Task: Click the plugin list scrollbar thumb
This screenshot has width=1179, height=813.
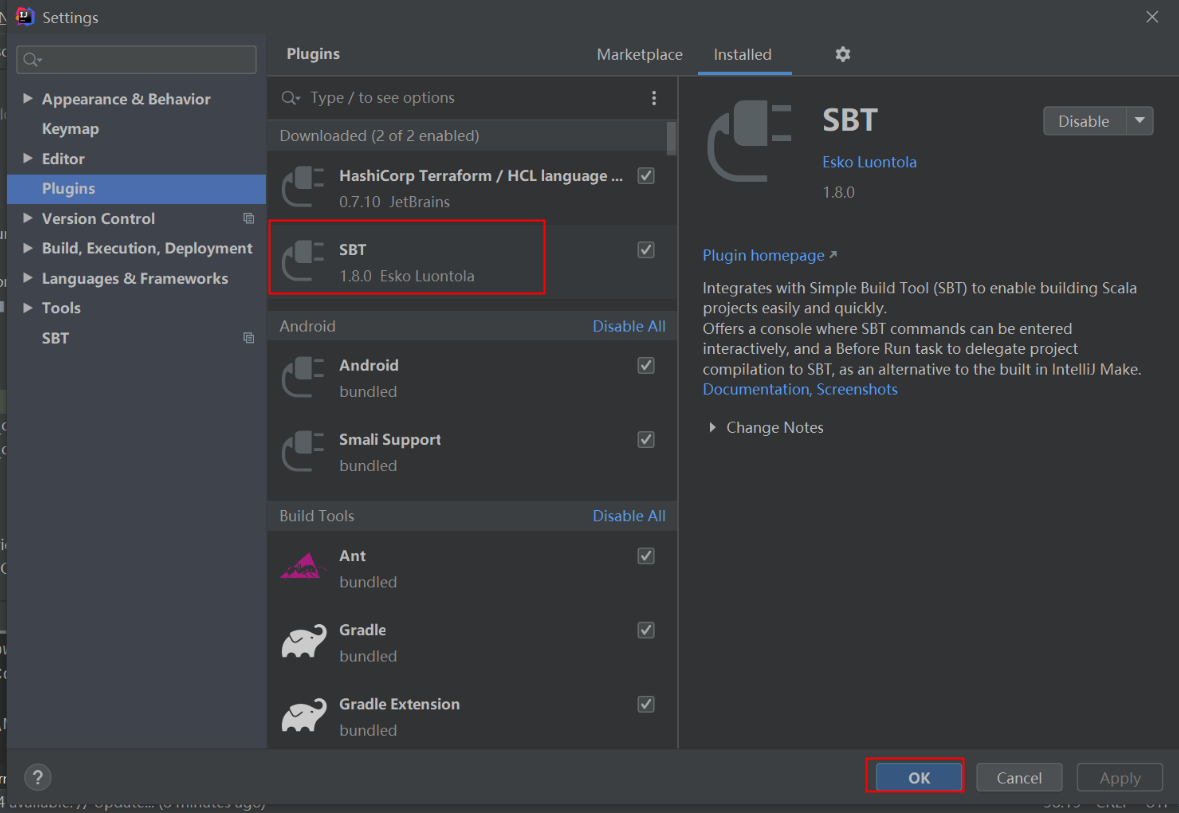Action: (x=671, y=138)
